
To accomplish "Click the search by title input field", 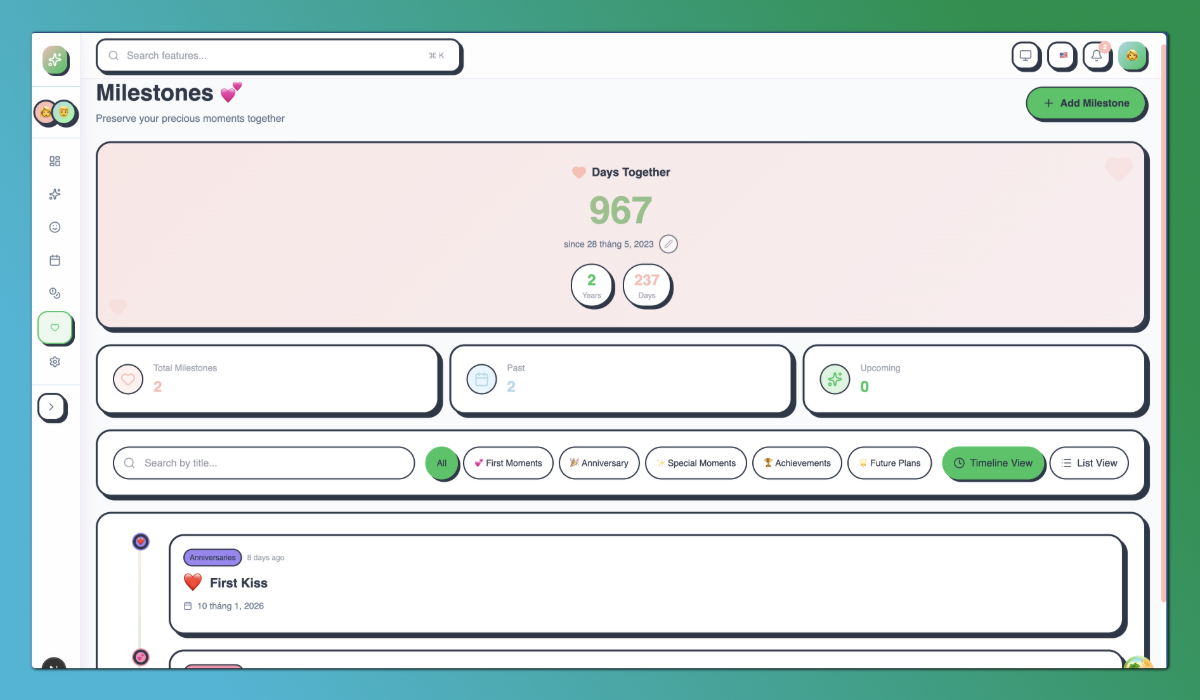I will 263,463.
